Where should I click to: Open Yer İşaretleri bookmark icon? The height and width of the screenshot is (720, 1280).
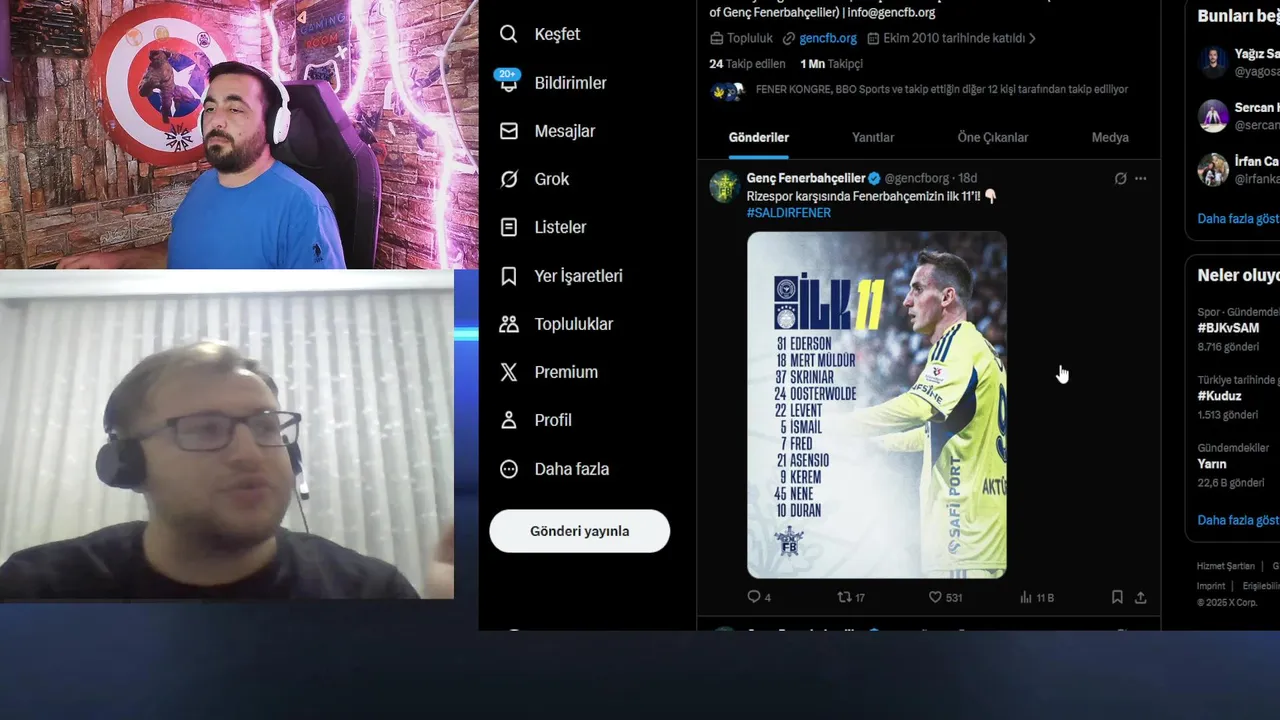pyautogui.click(x=509, y=276)
